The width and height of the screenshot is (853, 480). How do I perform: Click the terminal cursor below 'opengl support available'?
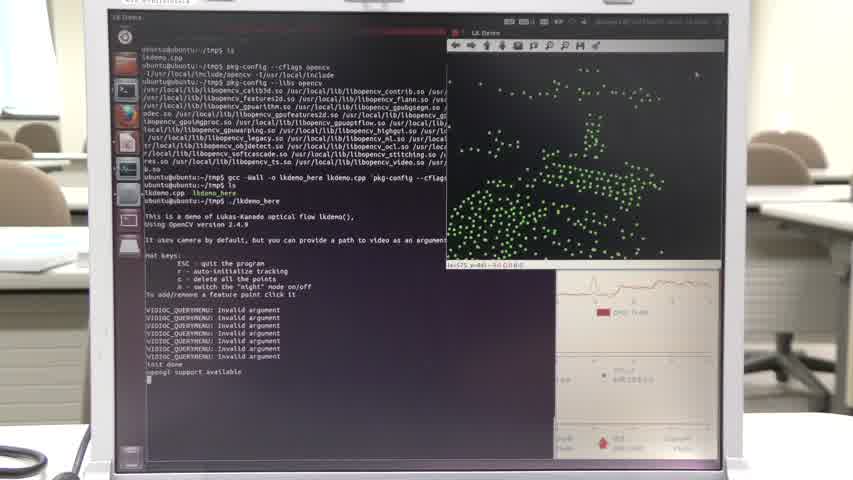[149, 379]
